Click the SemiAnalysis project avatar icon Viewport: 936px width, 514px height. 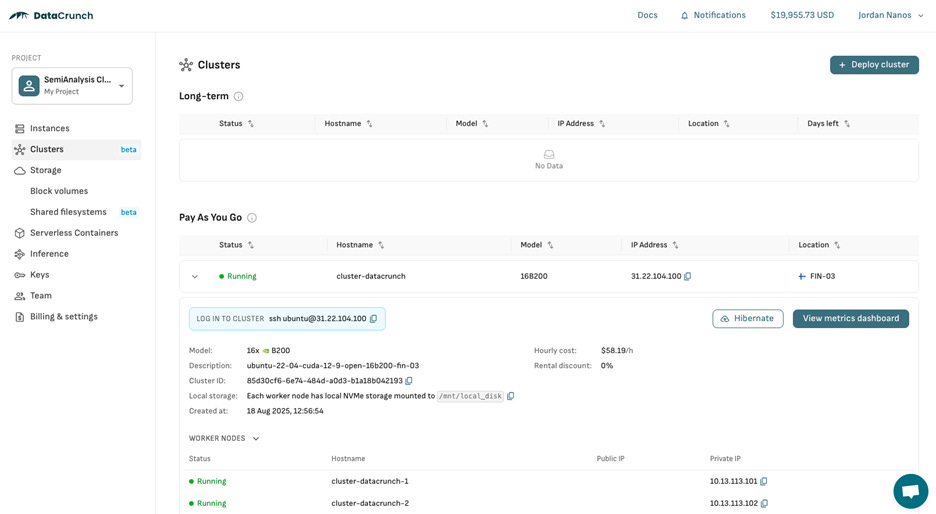tap(29, 85)
